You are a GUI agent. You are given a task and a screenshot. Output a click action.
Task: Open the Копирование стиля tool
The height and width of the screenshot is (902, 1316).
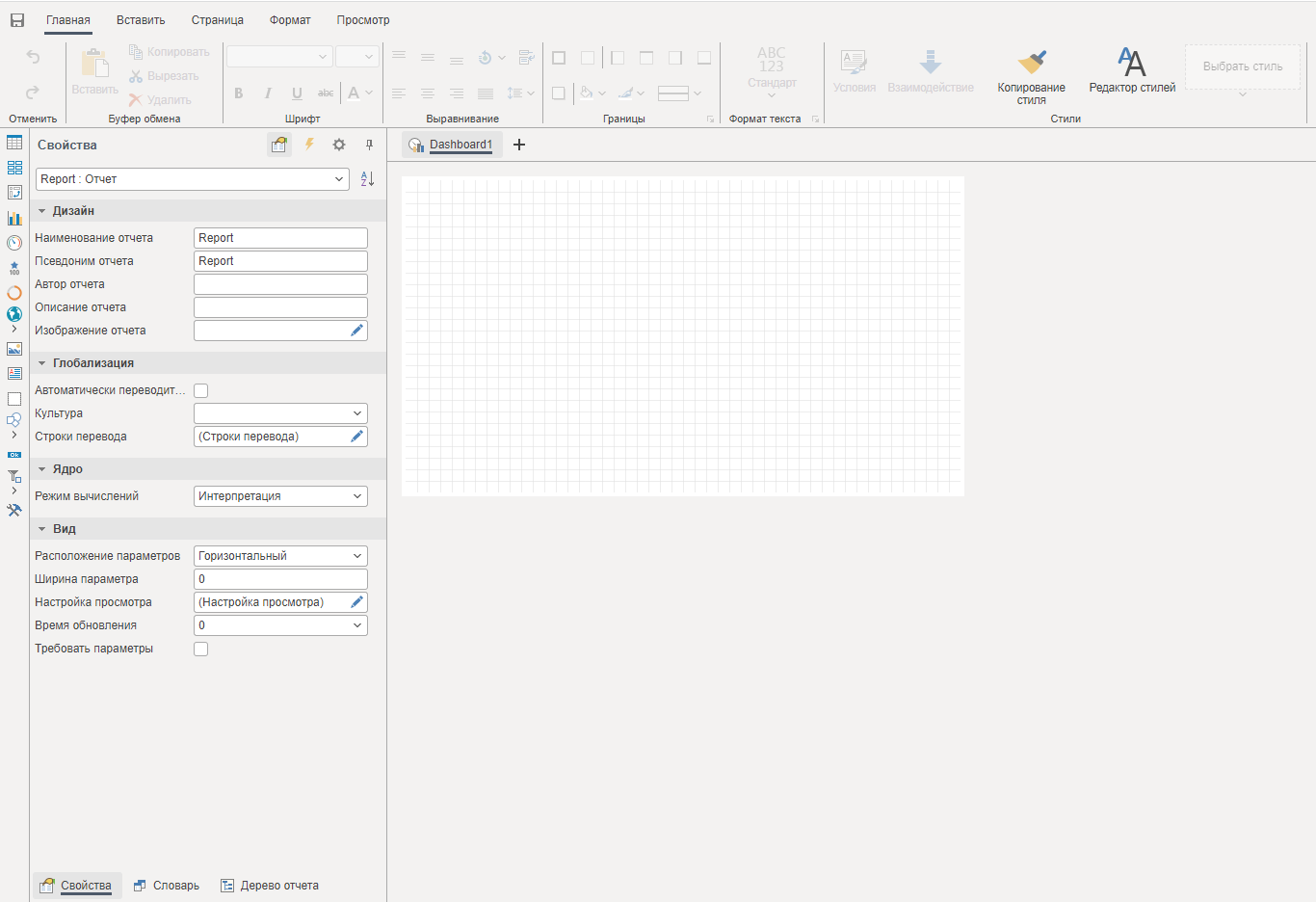tap(1031, 77)
